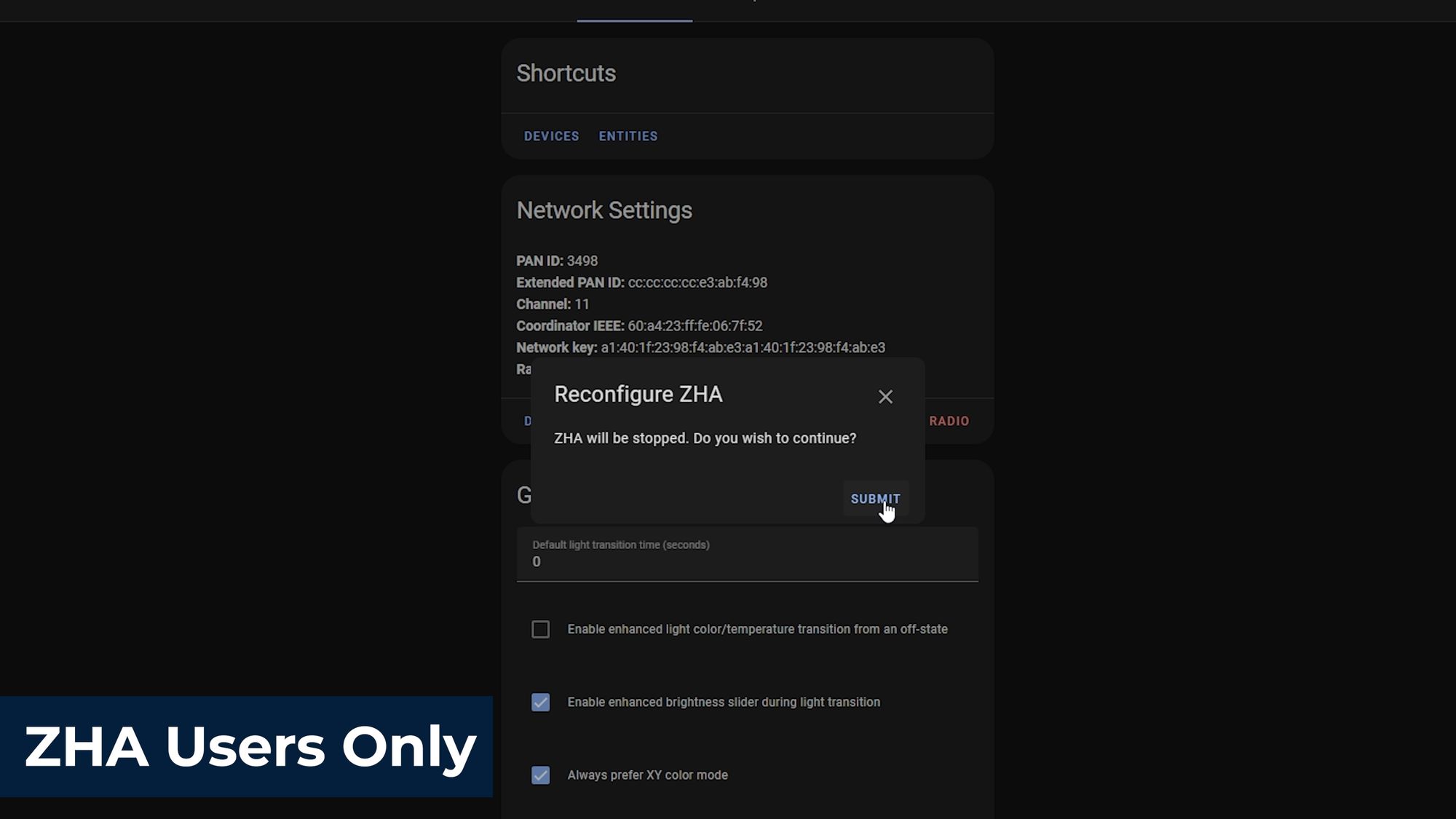Screen dimensions: 1456x819
Task: Click the ENTITIES tab shortcut icon
Action: [x=628, y=135]
